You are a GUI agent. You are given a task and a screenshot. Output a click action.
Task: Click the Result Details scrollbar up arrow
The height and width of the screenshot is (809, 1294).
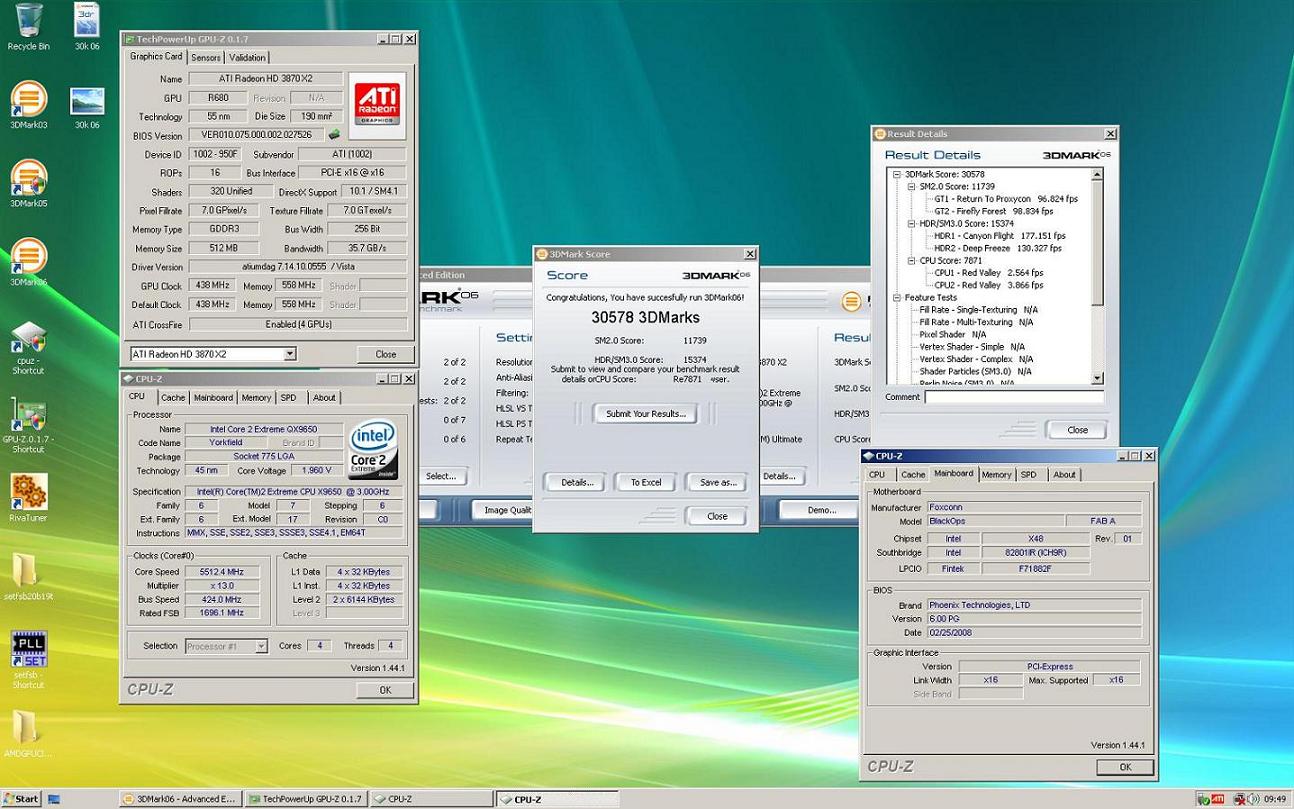(x=1097, y=174)
